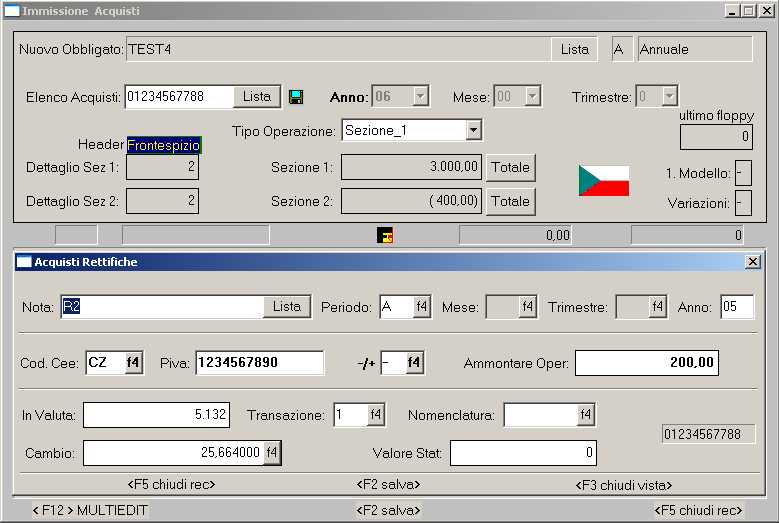The height and width of the screenshot is (523, 779).
Task: Click the Cod. Cee field
Action: click(x=105, y=363)
